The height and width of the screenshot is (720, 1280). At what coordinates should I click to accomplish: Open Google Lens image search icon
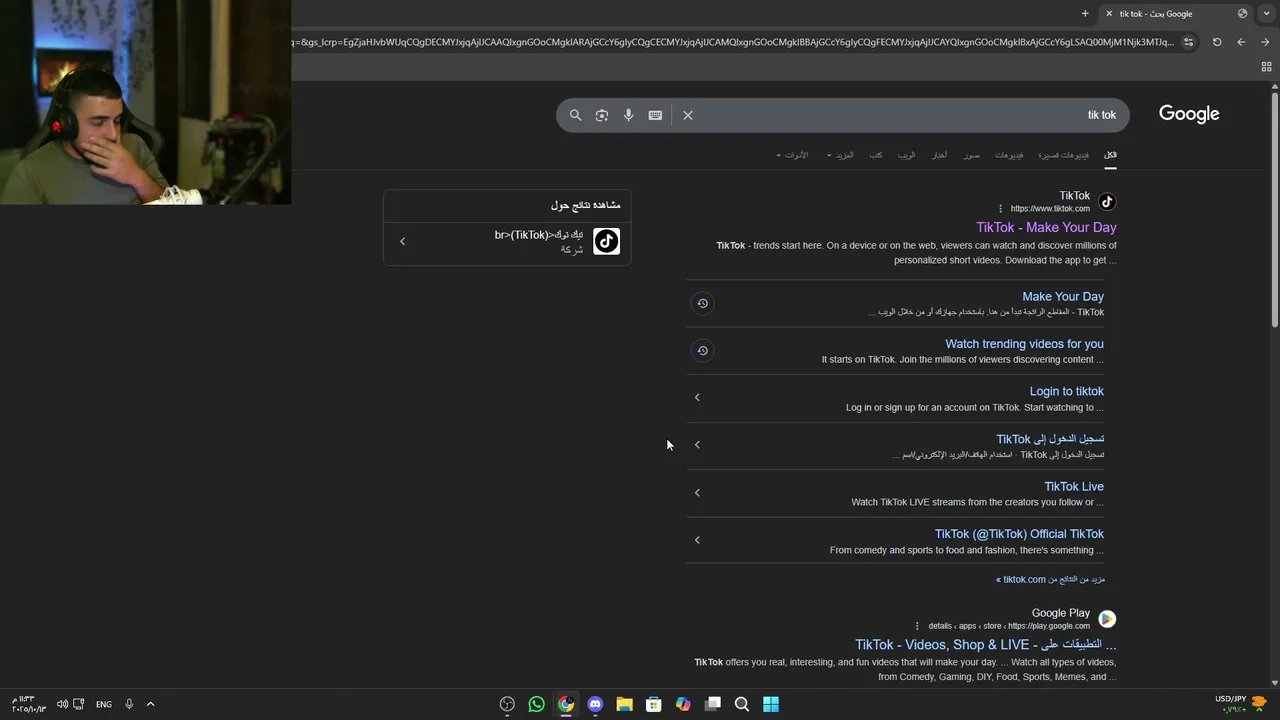602,115
